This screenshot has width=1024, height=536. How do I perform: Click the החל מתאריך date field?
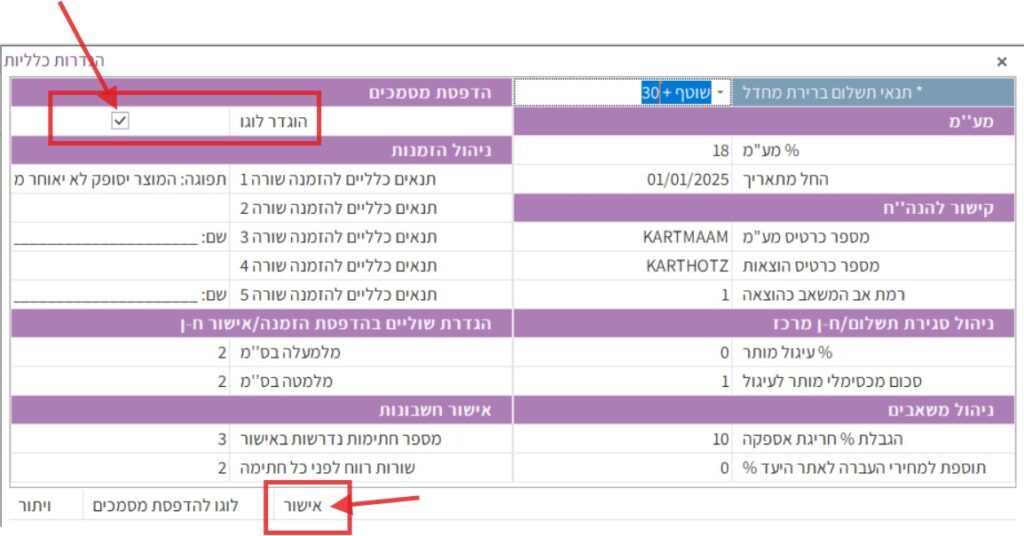[622, 180]
